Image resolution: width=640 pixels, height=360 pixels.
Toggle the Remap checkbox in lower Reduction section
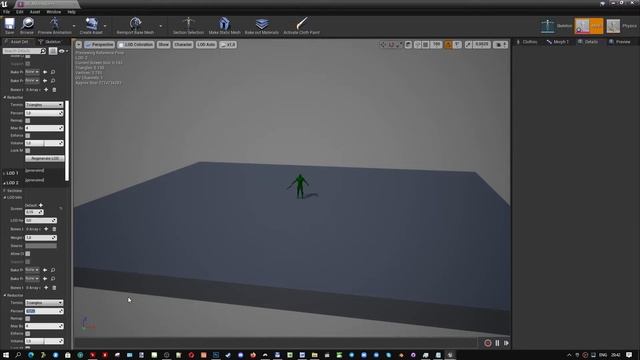click(x=28, y=318)
